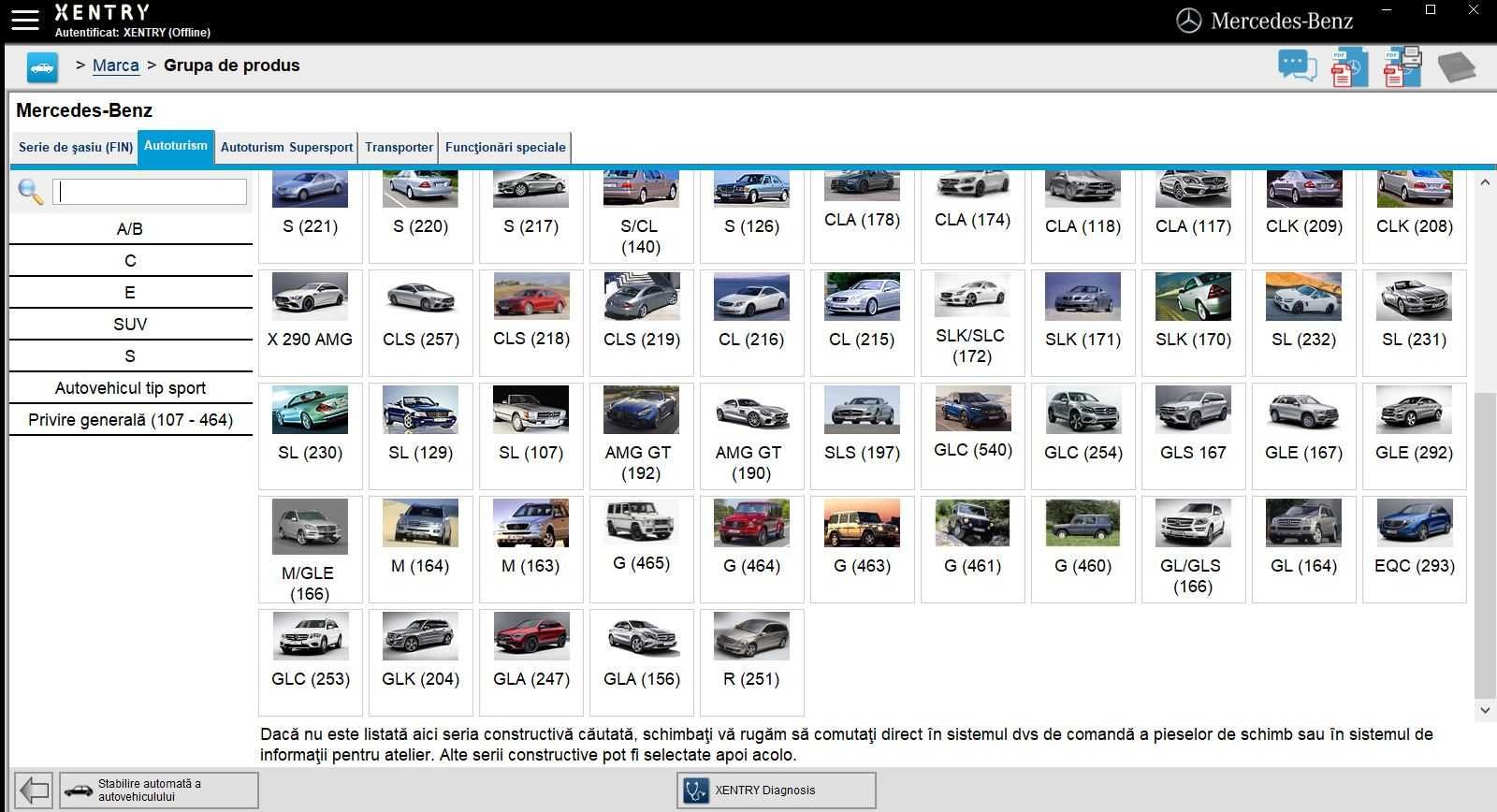Click the back arrow button

coord(35,790)
